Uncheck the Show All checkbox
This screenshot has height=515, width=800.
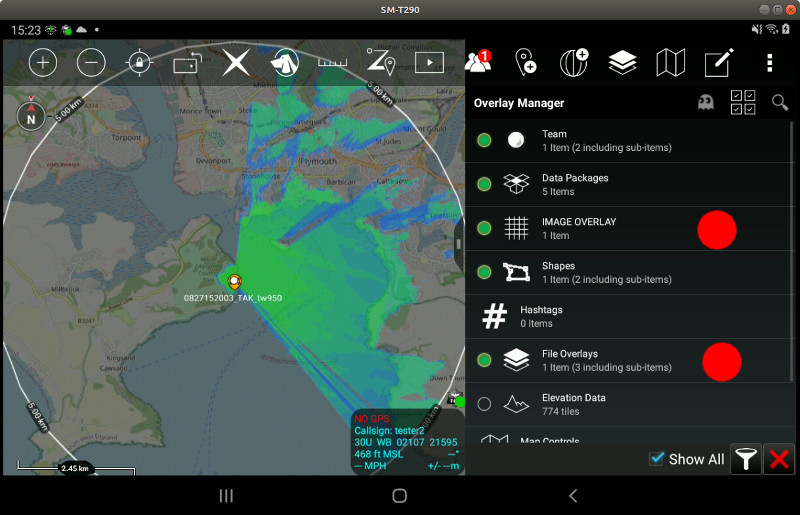[657, 459]
